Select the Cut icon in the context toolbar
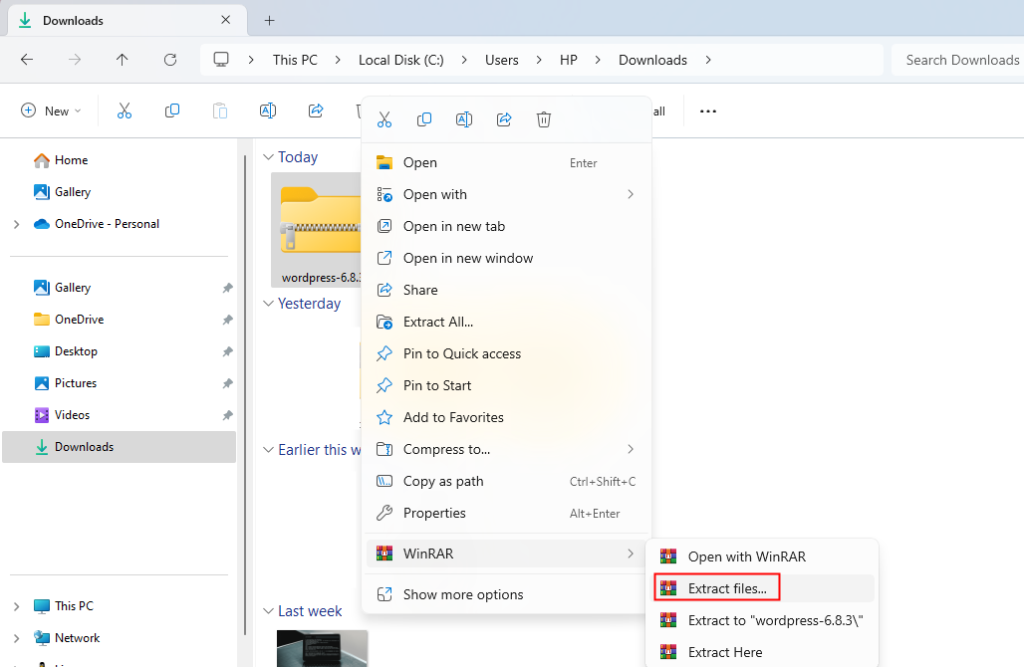 (x=384, y=119)
